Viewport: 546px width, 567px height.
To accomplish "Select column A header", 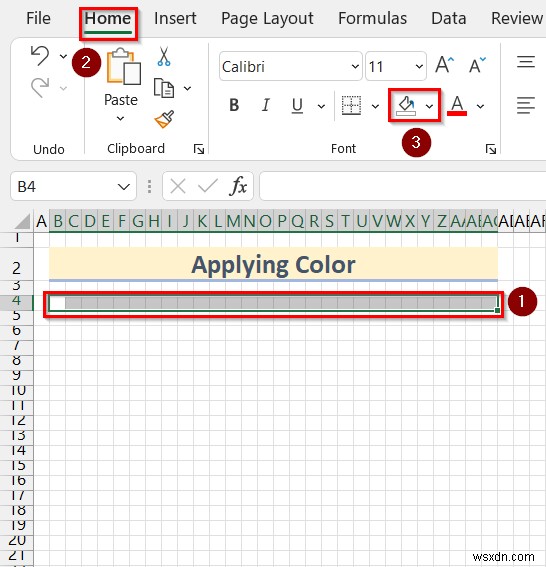I will click(x=42, y=221).
